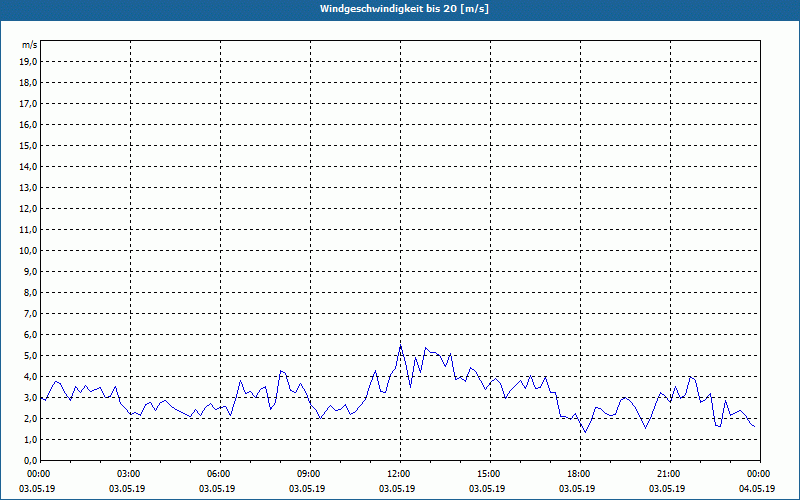
Task: Click the "09:00" x-axis time
Action: tap(310, 473)
